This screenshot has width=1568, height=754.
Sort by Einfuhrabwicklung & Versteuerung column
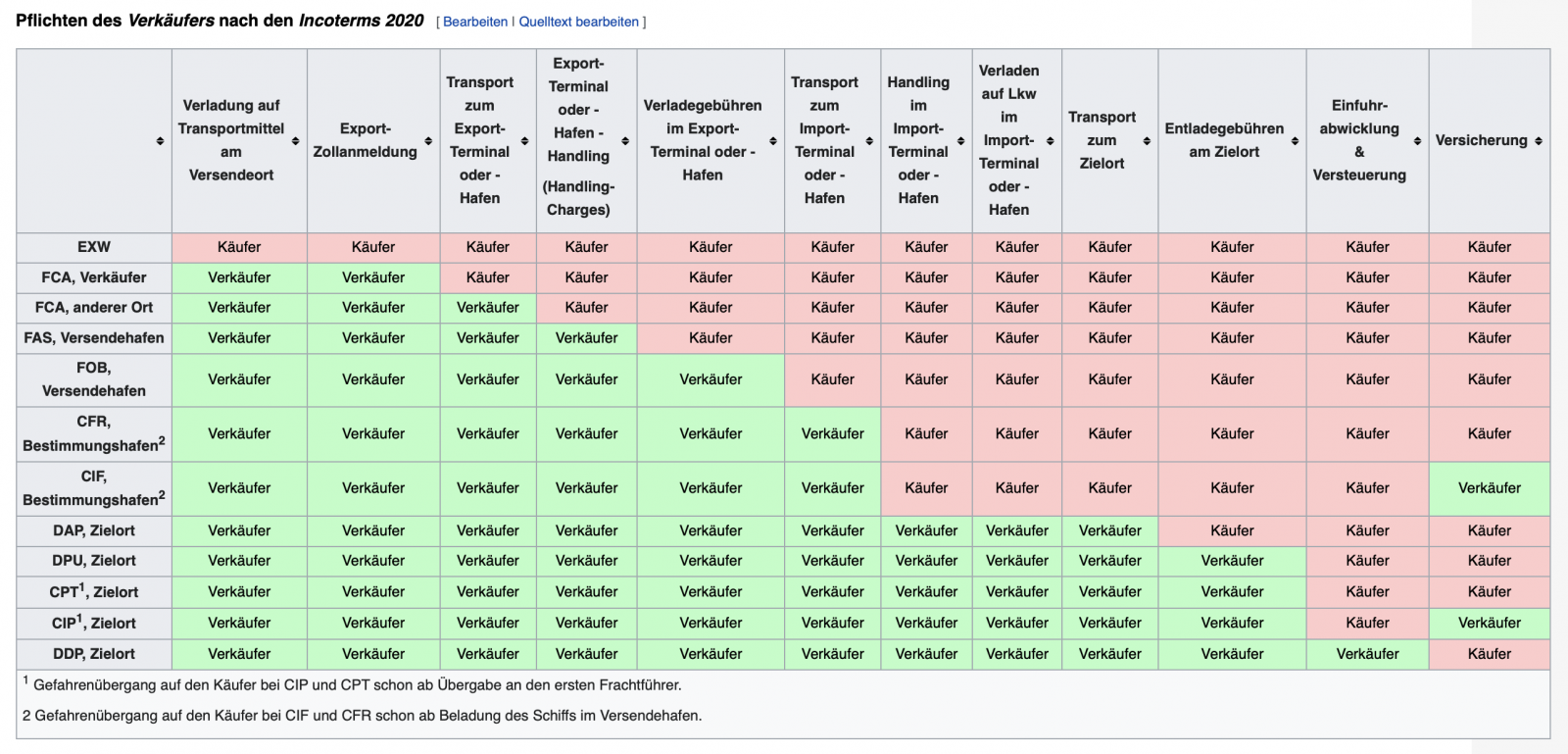[1417, 141]
